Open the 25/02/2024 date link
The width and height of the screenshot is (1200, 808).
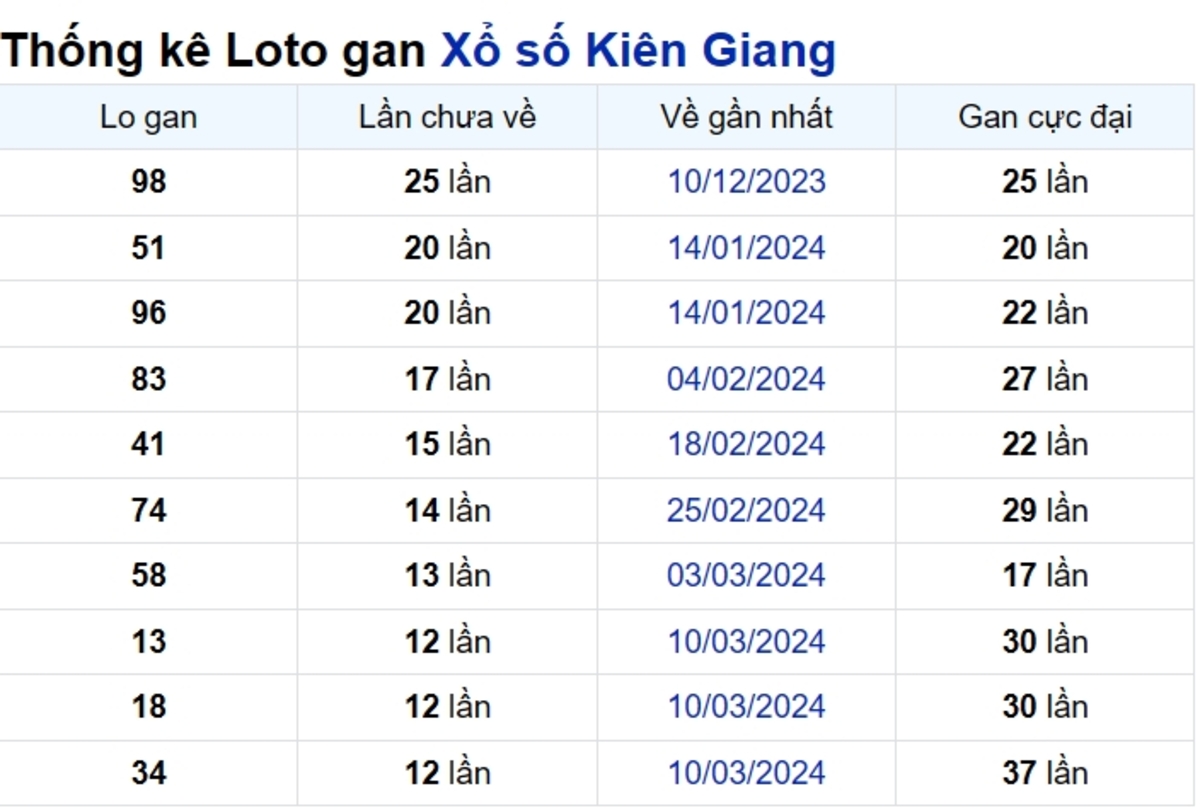747,510
